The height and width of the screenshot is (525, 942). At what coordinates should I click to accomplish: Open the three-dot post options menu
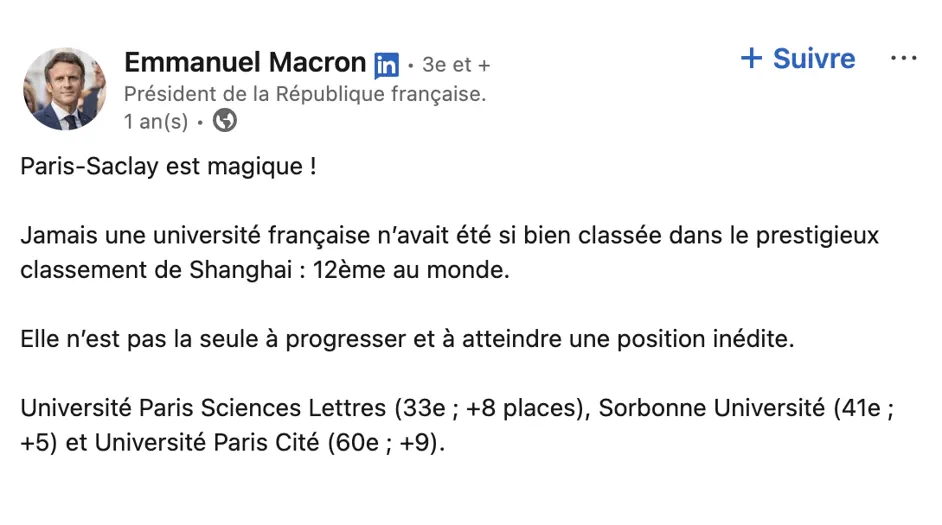point(903,59)
